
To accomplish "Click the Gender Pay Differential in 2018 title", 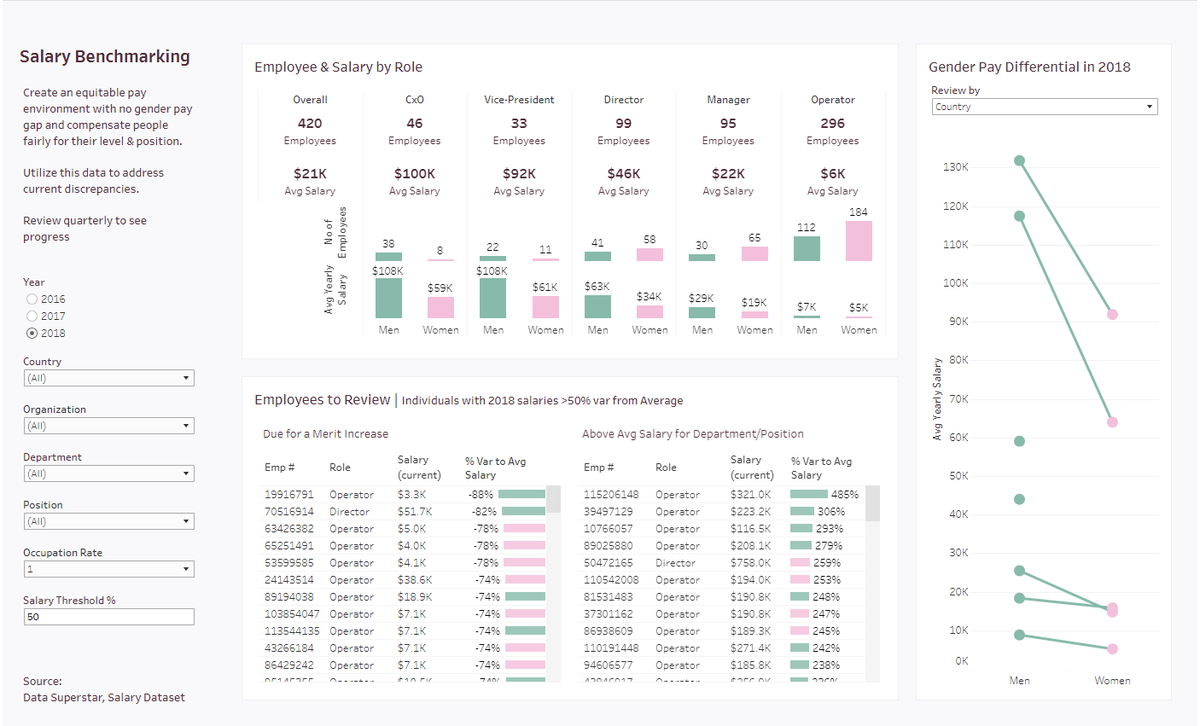I will click(1030, 67).
